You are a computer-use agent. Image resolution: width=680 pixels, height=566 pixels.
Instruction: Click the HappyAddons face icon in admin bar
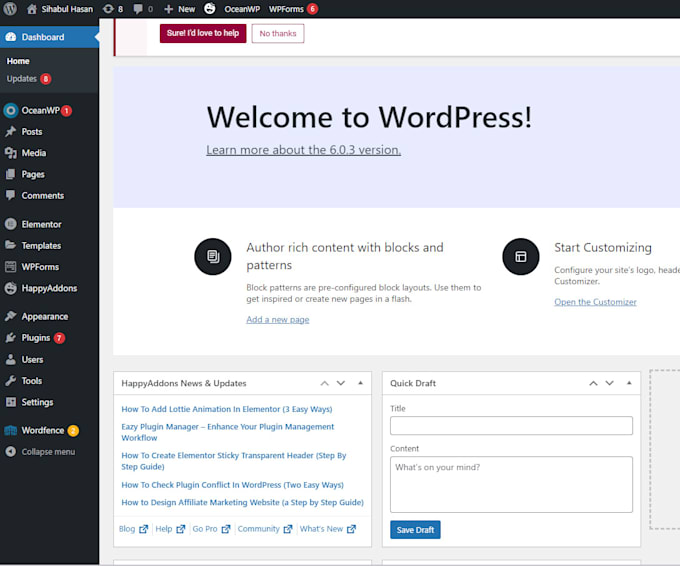pyautogui.click(x=210, y=8)
